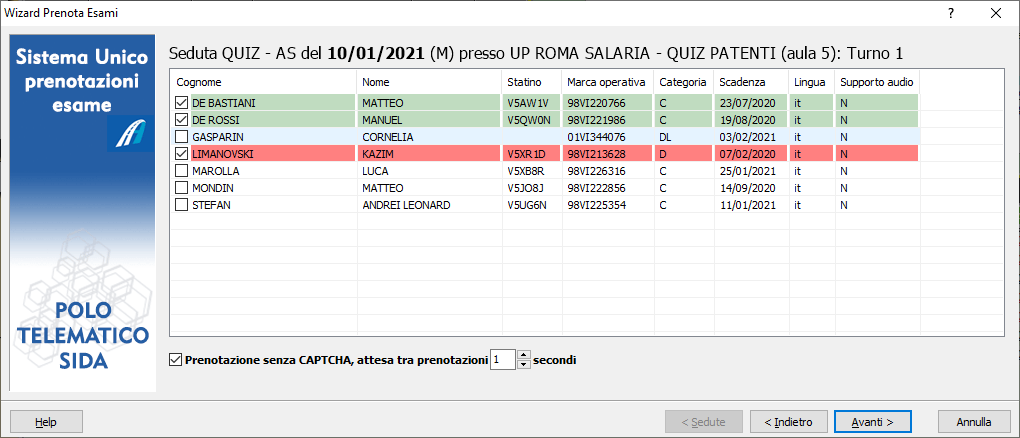Increase wait seconds with up arrow
Viewport: 1020px width, 438px height.
tap(523, 354)
